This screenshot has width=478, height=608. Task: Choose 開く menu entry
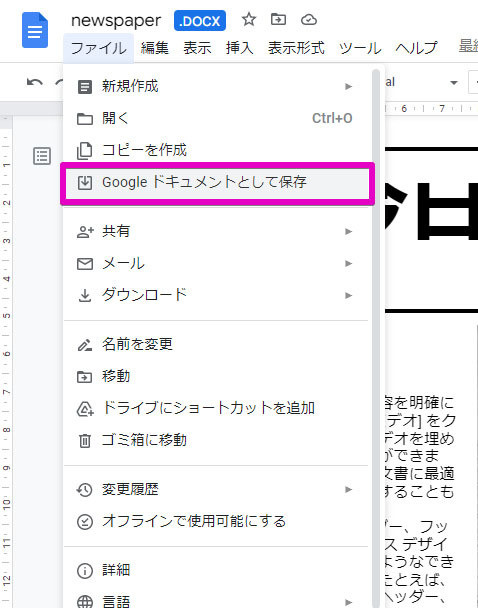click(x=216, y=118)
